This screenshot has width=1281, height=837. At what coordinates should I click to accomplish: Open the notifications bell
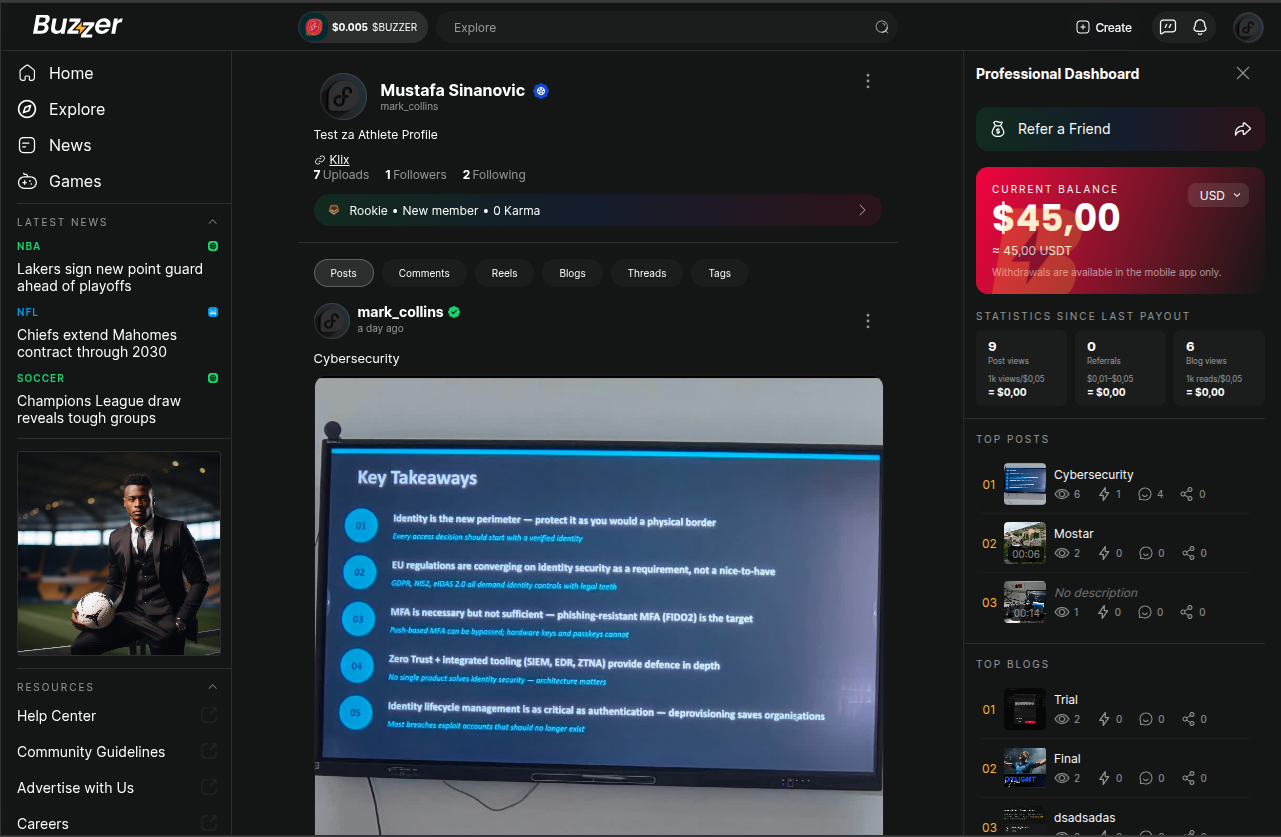coord(1200,27)
